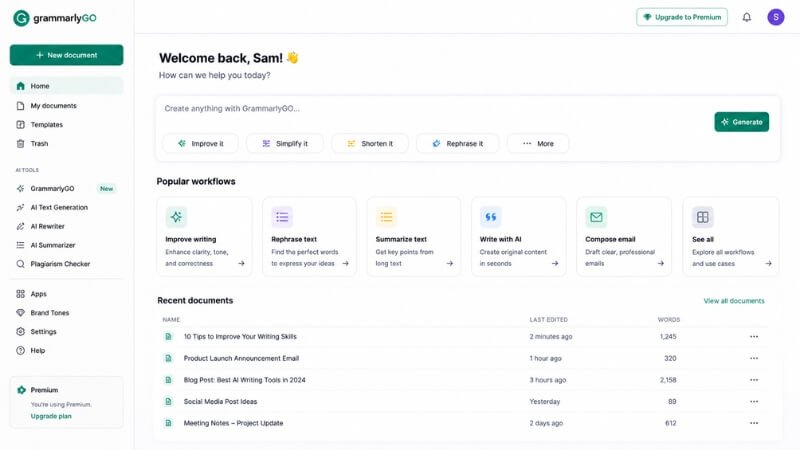Image resolution: width=800 pixels, height=450 pixels.
Task: Click the Summarize text lines icon
Action: [386, 217]
